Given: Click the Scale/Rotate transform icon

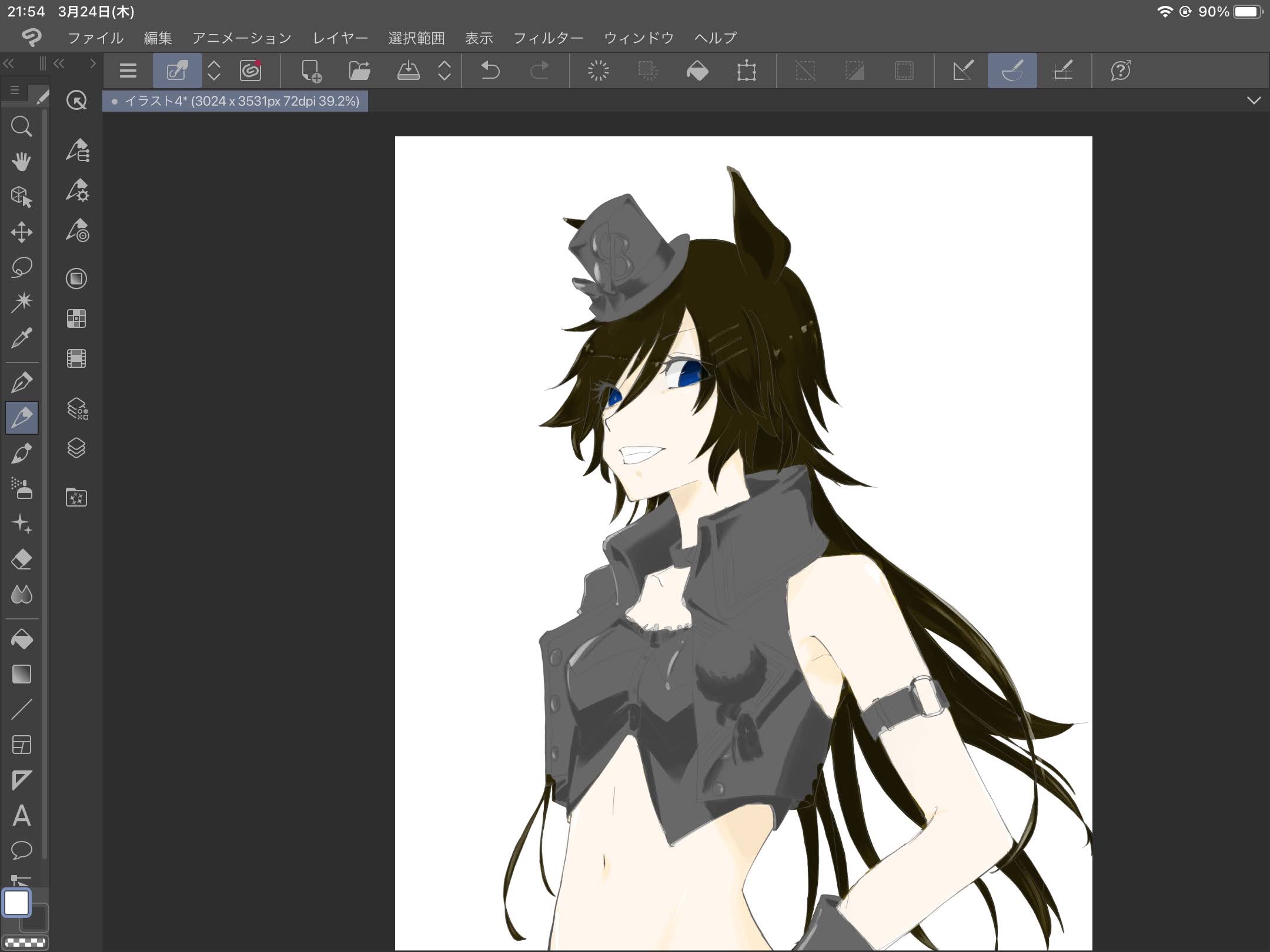Looking at the screenshot, I should tap(747, 71).
